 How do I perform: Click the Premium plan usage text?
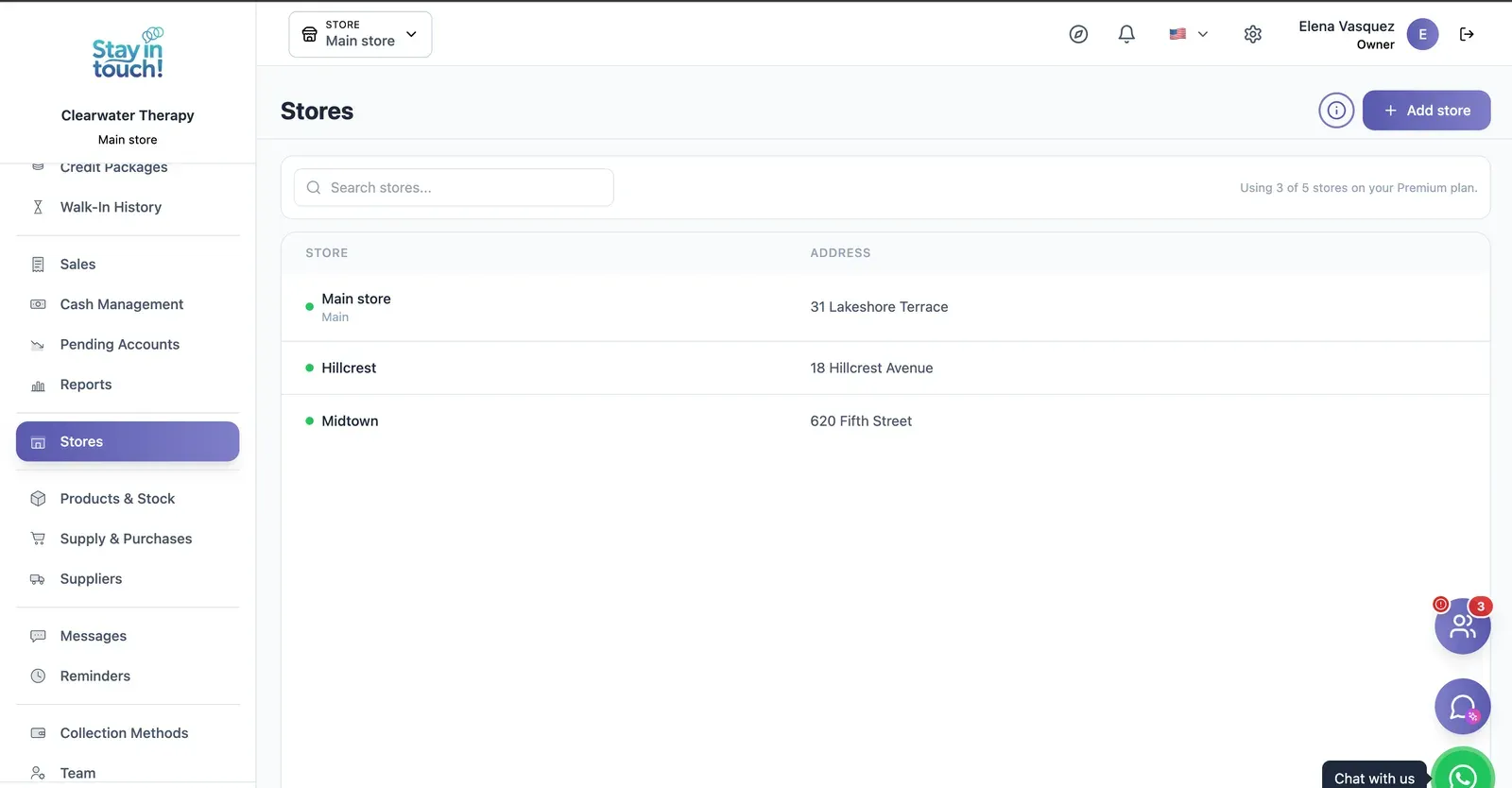pyautogui.click(x=1359, y=188)
